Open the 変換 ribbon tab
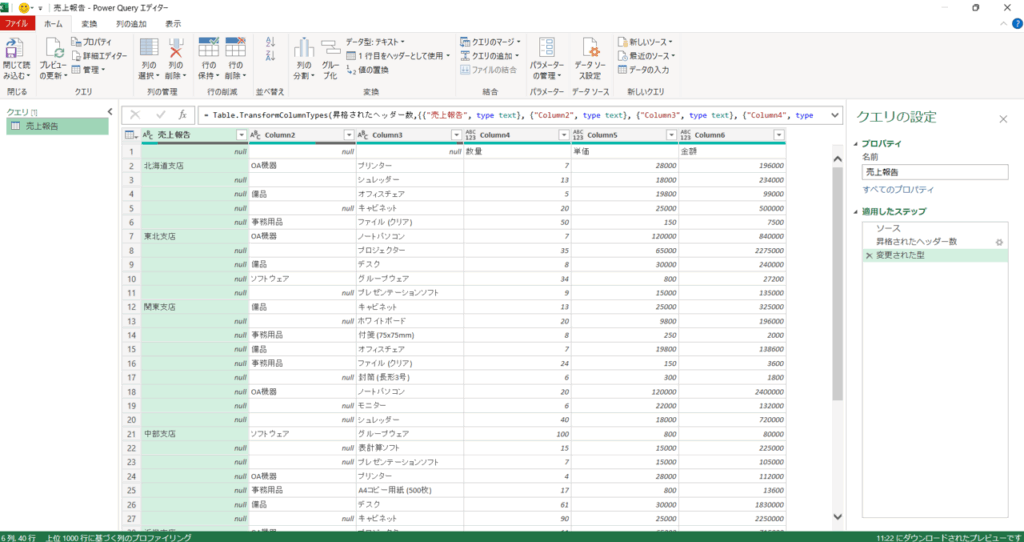Screen dimensions: 1024x542 click(89, 23)
